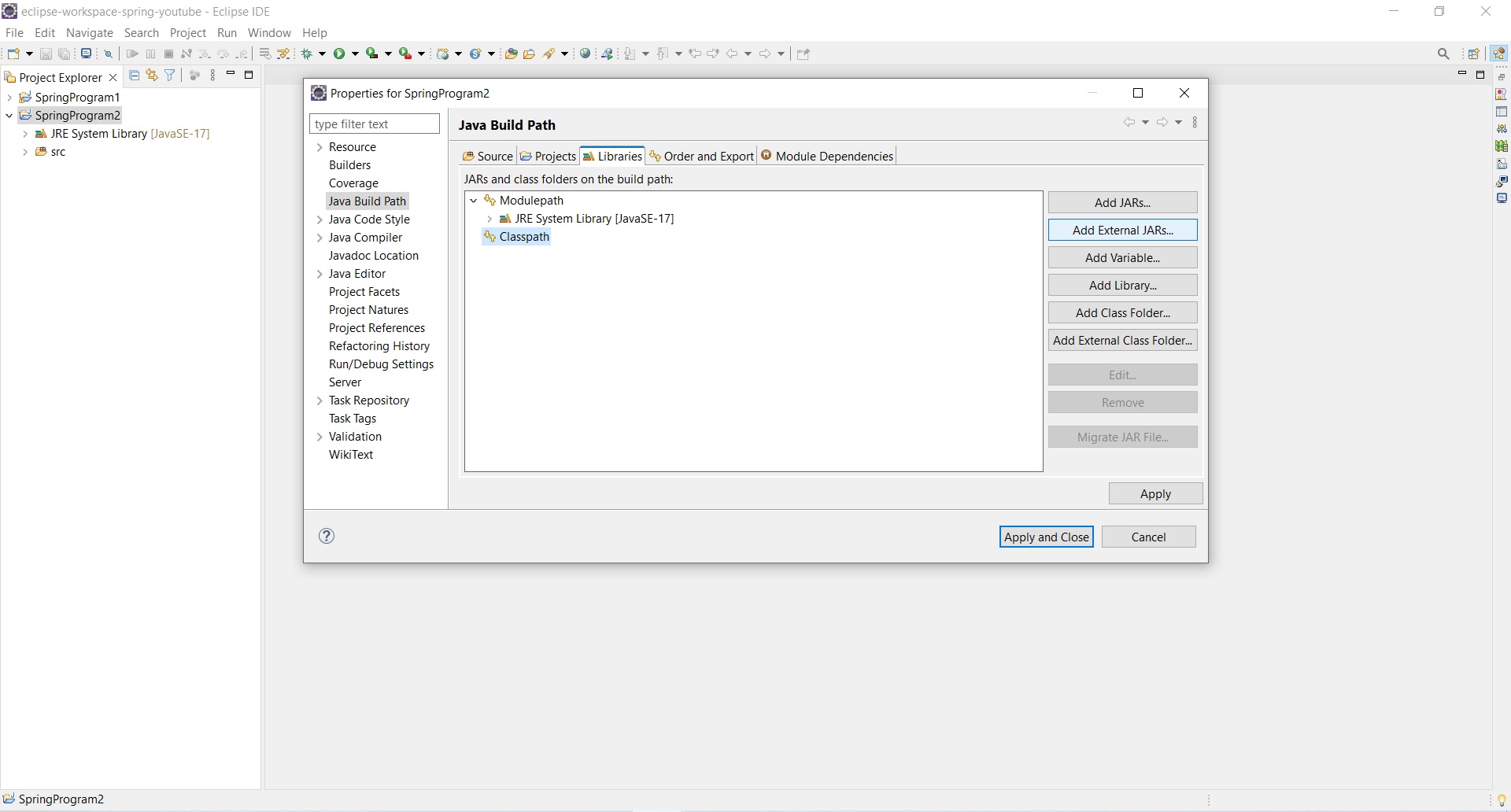Open Project Explorer View Menu dots
1511x812 pixels.
[x=212, y=76]
